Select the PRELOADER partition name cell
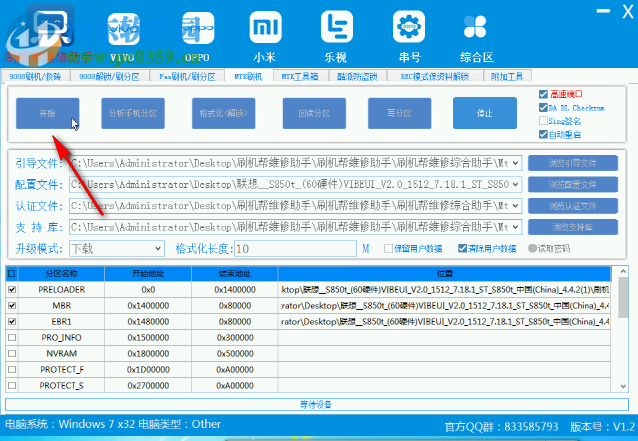The height and width of the screenshot is (441, 638). click(61, 290)
